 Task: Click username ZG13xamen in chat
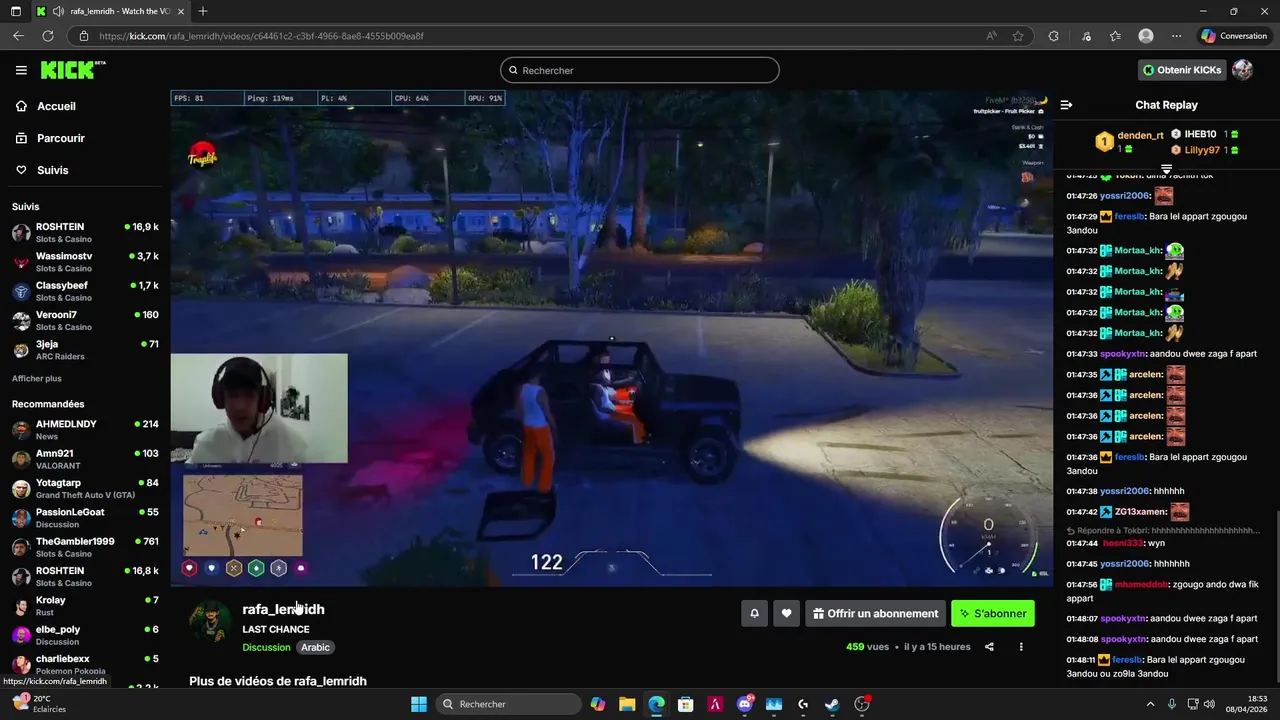click(1141, 512)
